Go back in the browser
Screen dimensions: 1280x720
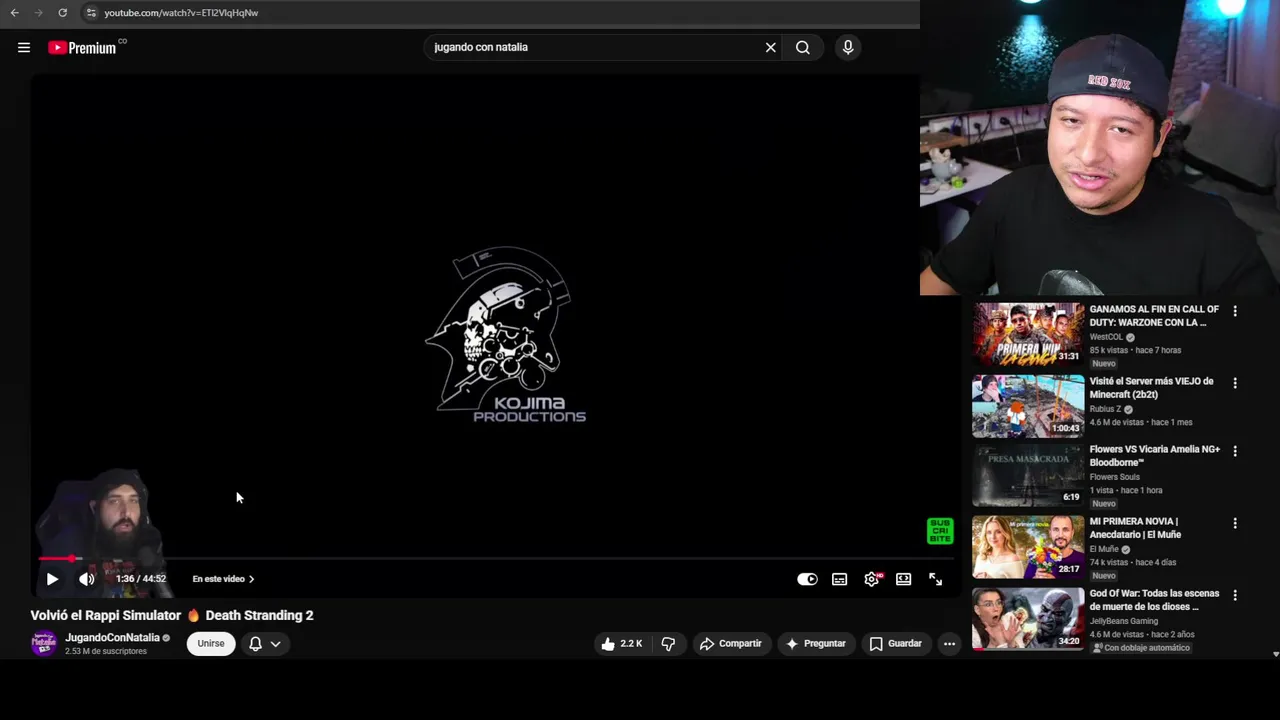[14, 13]
